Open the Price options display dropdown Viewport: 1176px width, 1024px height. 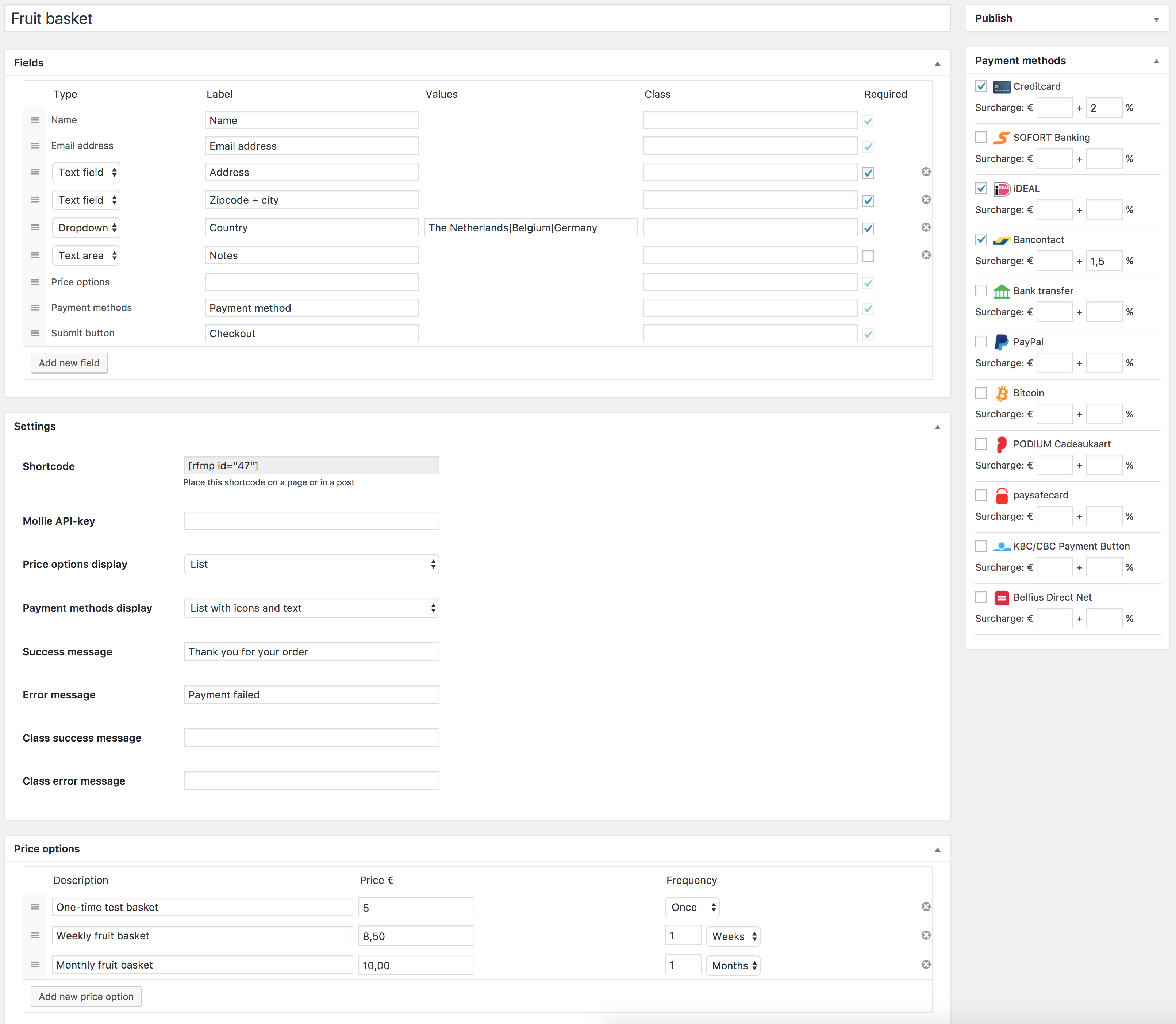(x=311, y=564)
